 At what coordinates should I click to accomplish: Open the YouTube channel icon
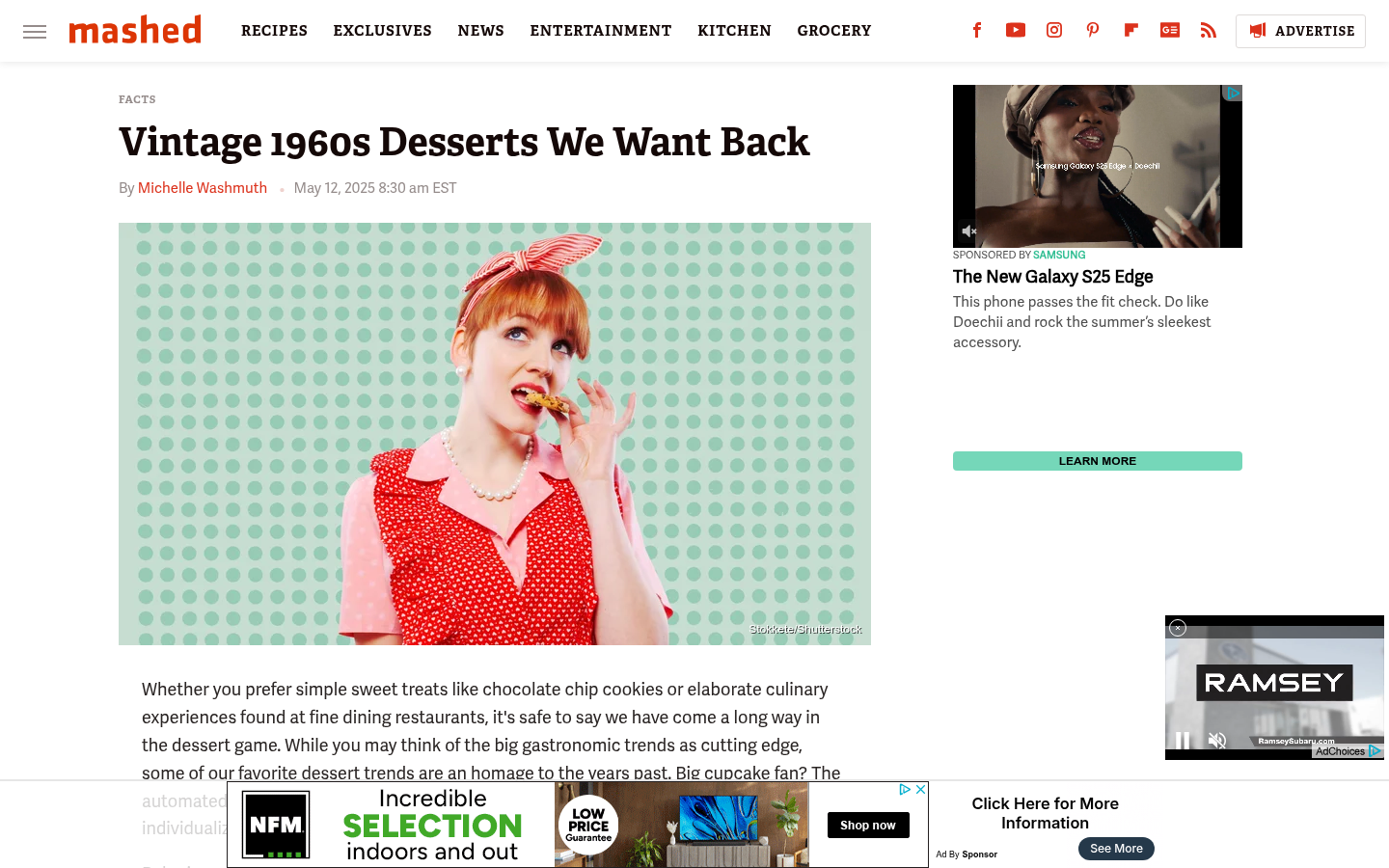[1016, 30]
